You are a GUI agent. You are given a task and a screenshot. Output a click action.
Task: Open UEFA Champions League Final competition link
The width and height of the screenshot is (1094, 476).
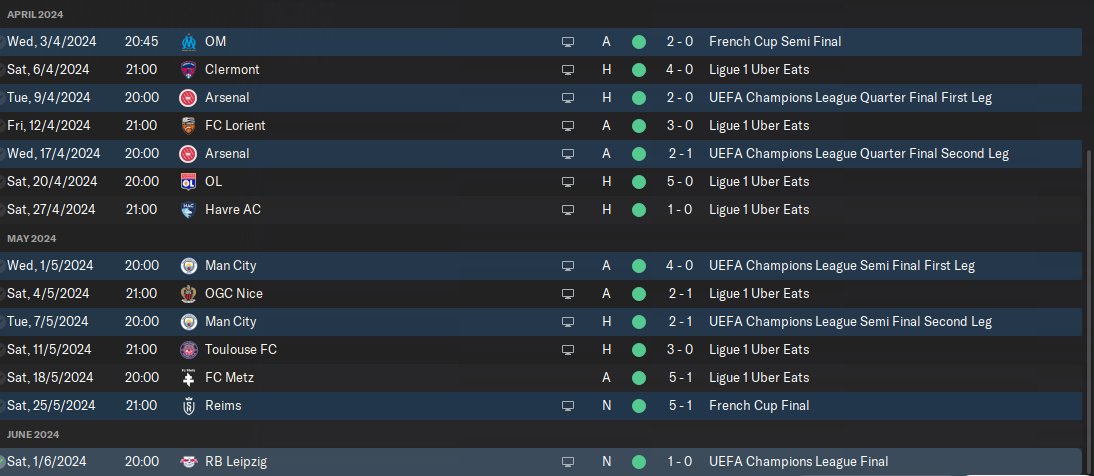(799, 461)
